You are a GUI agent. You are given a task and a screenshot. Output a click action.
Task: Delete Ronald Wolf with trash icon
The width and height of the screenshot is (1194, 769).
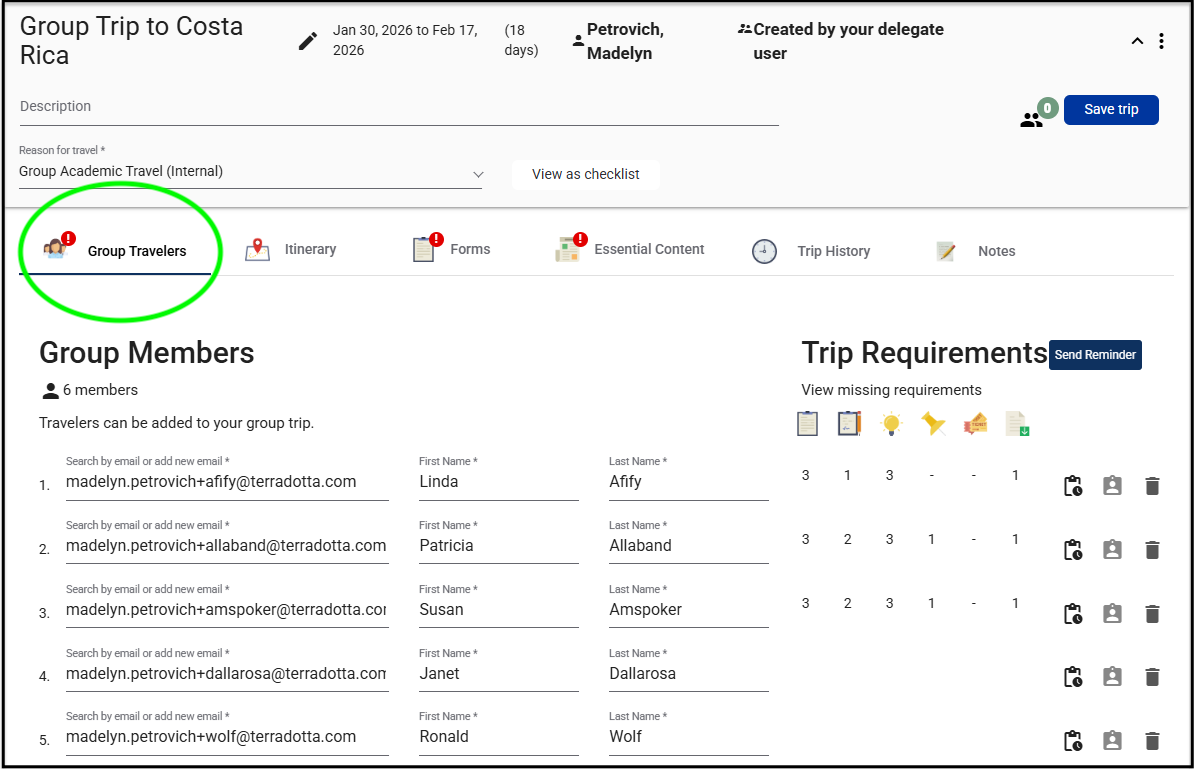1152,741
